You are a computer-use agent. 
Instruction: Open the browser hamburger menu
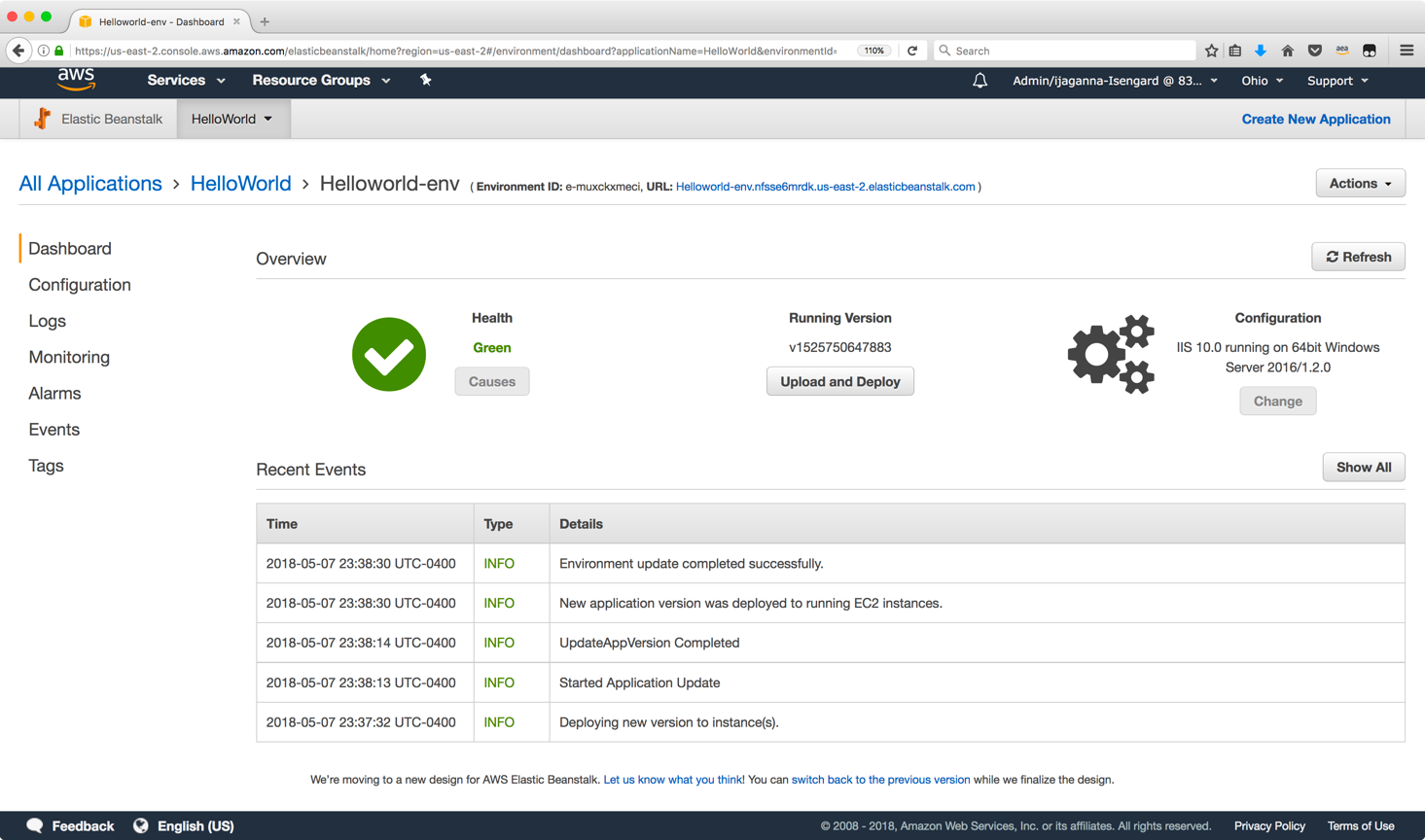(1407, 51)
